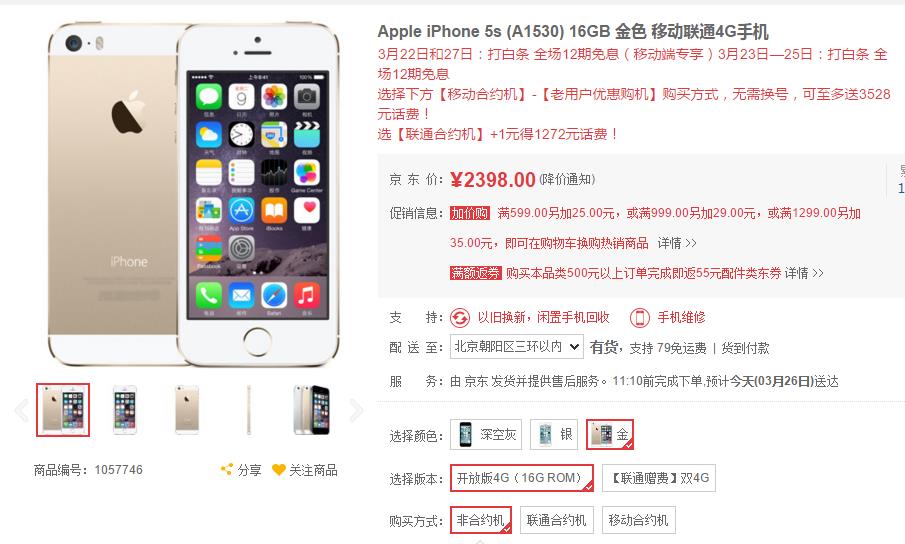
Task: Click the 加价购 promotion tag
Action: (x=470, y=213)
